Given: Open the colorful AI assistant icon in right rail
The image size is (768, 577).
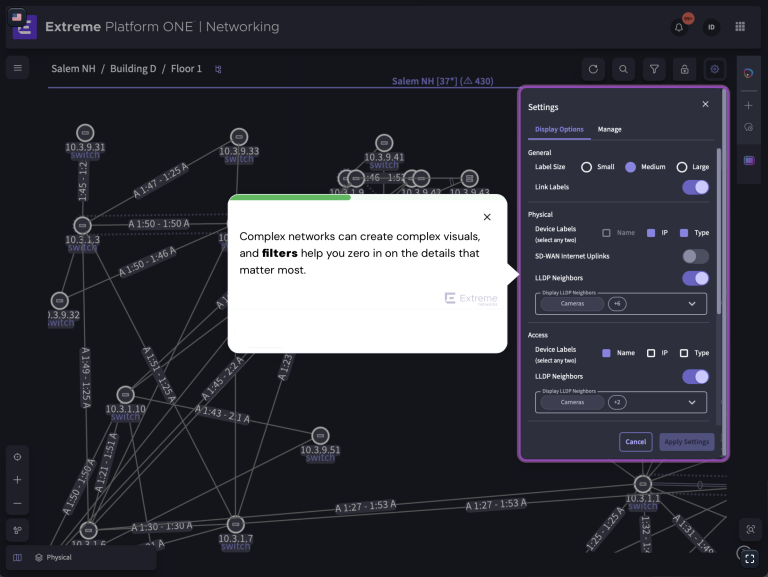Looking at the screenshot, I should [748, 73].
